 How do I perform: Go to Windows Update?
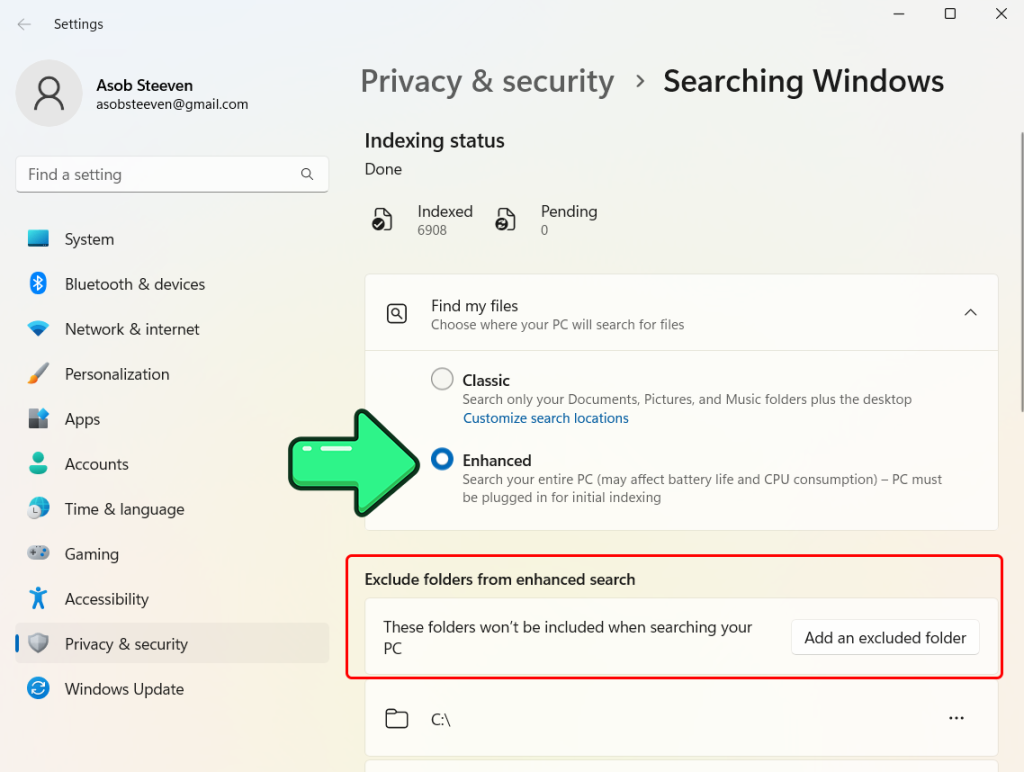point(123,689)
